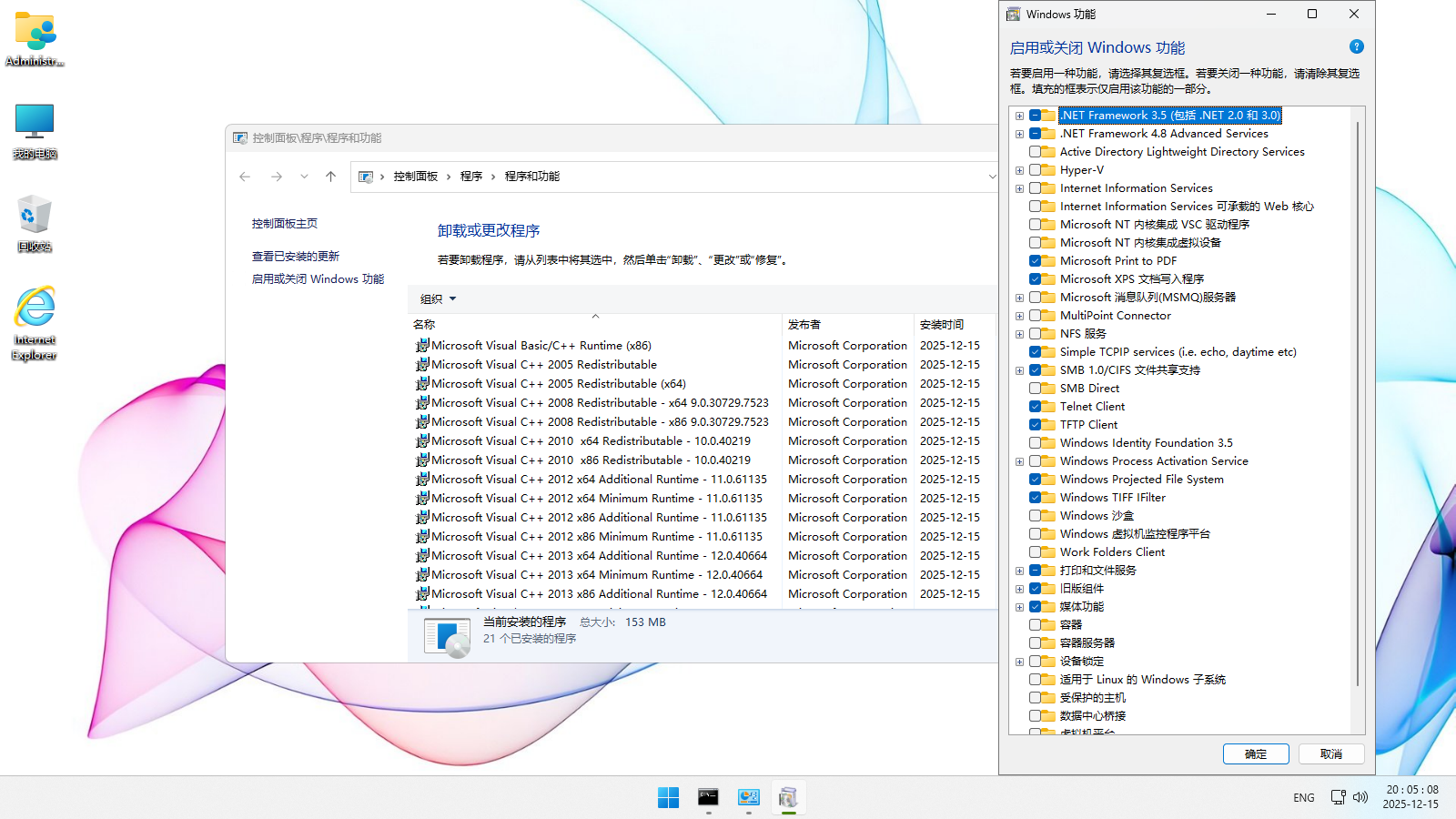Expand the Internet Information Services node
This screenshot has width=1456, height=819.
pyautogui.click(x=1019, y=188)
